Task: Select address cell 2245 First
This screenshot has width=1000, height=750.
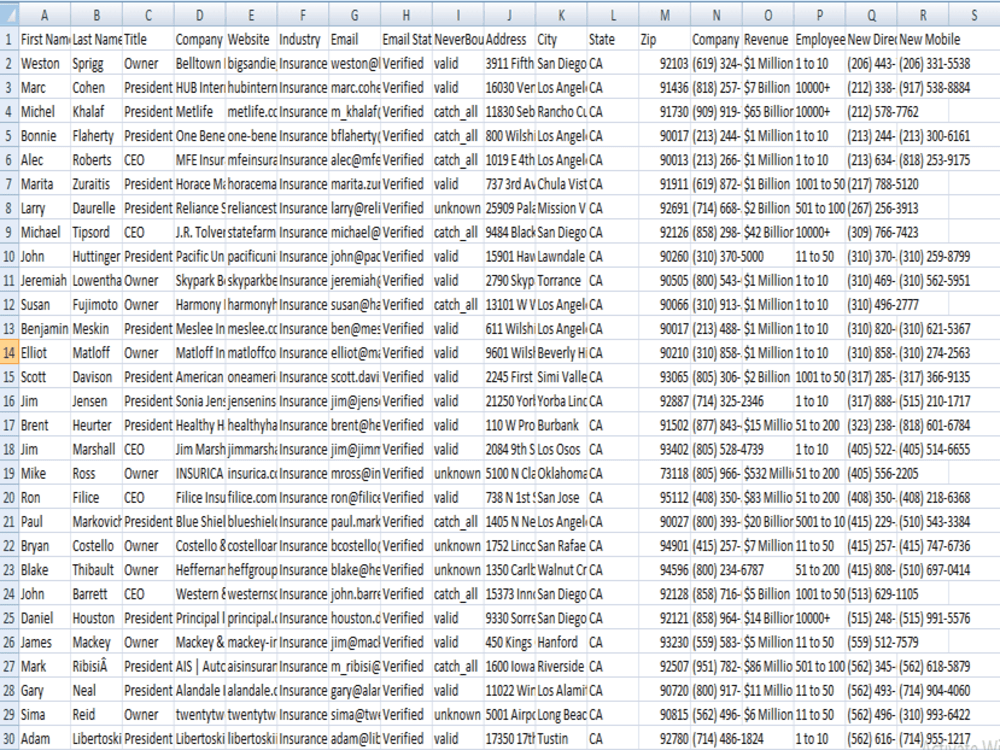Action: click(510, 377)
